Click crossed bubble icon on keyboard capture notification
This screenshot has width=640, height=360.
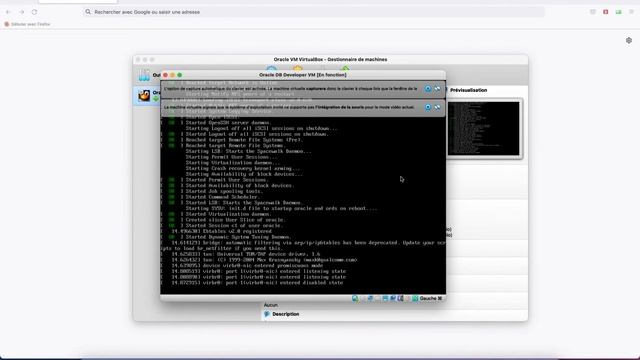(437, 89)
